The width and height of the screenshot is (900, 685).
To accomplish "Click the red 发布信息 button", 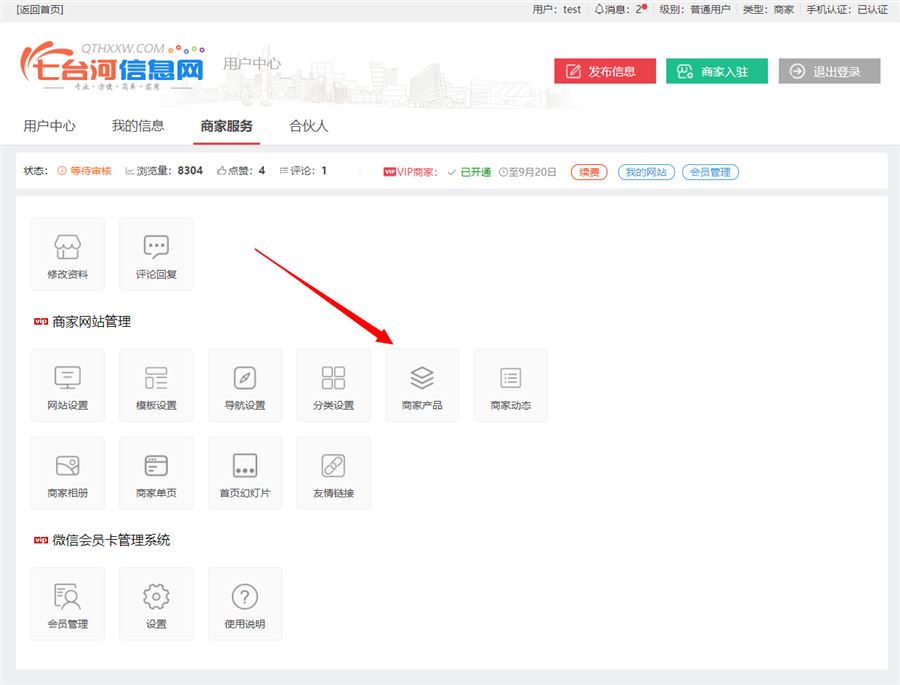I will tap(605, 71).
